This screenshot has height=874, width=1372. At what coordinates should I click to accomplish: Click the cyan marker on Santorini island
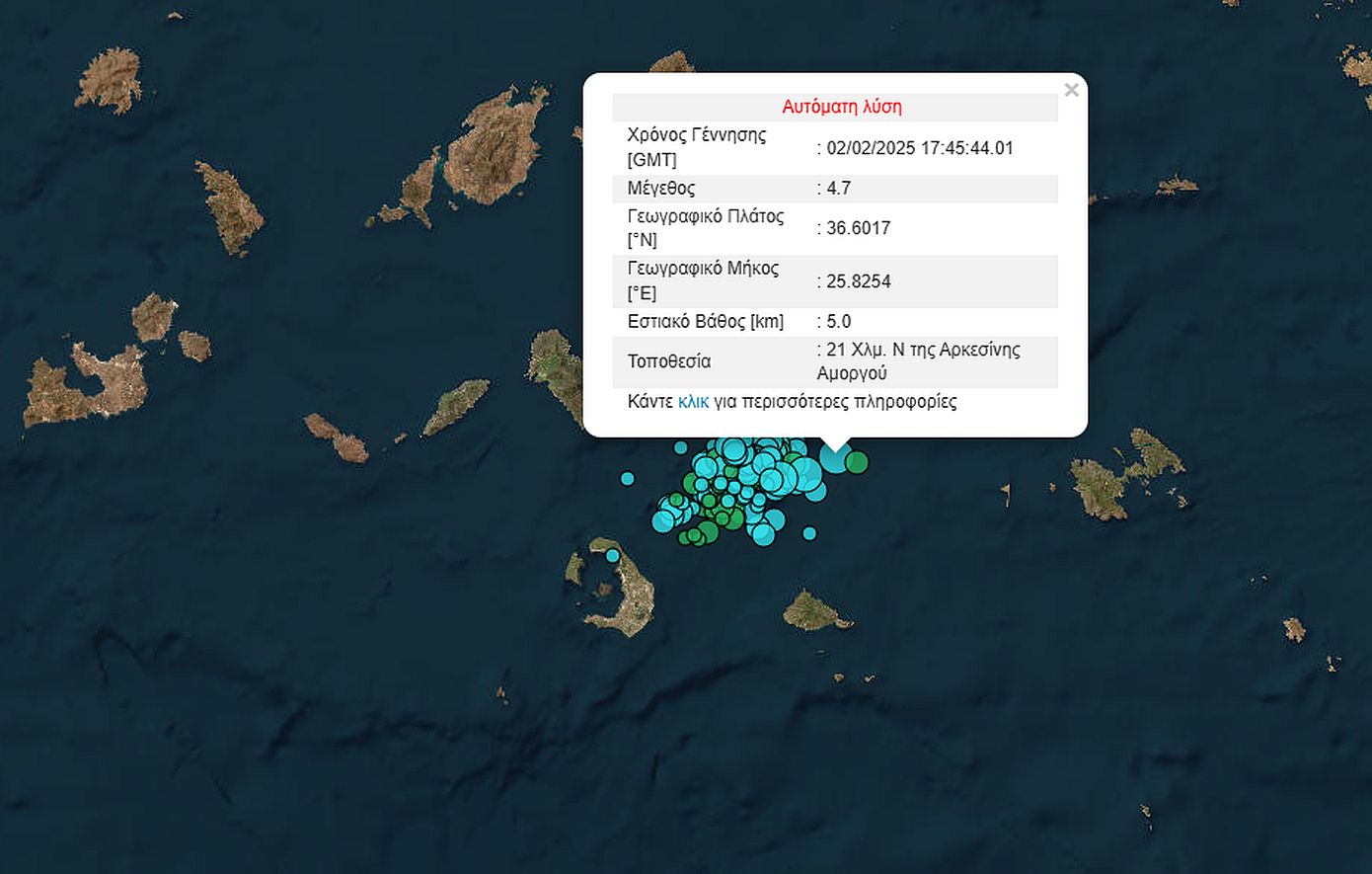click(613, 556)
